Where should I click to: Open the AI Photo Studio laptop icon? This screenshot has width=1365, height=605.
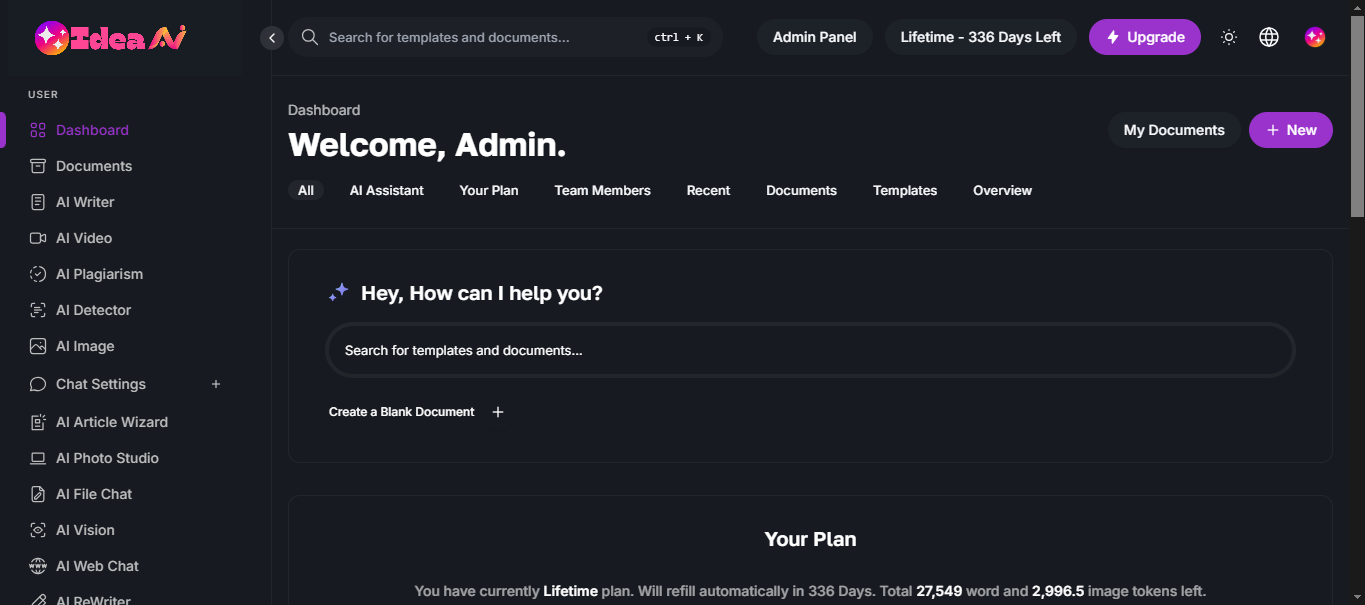tap(38, 458)
